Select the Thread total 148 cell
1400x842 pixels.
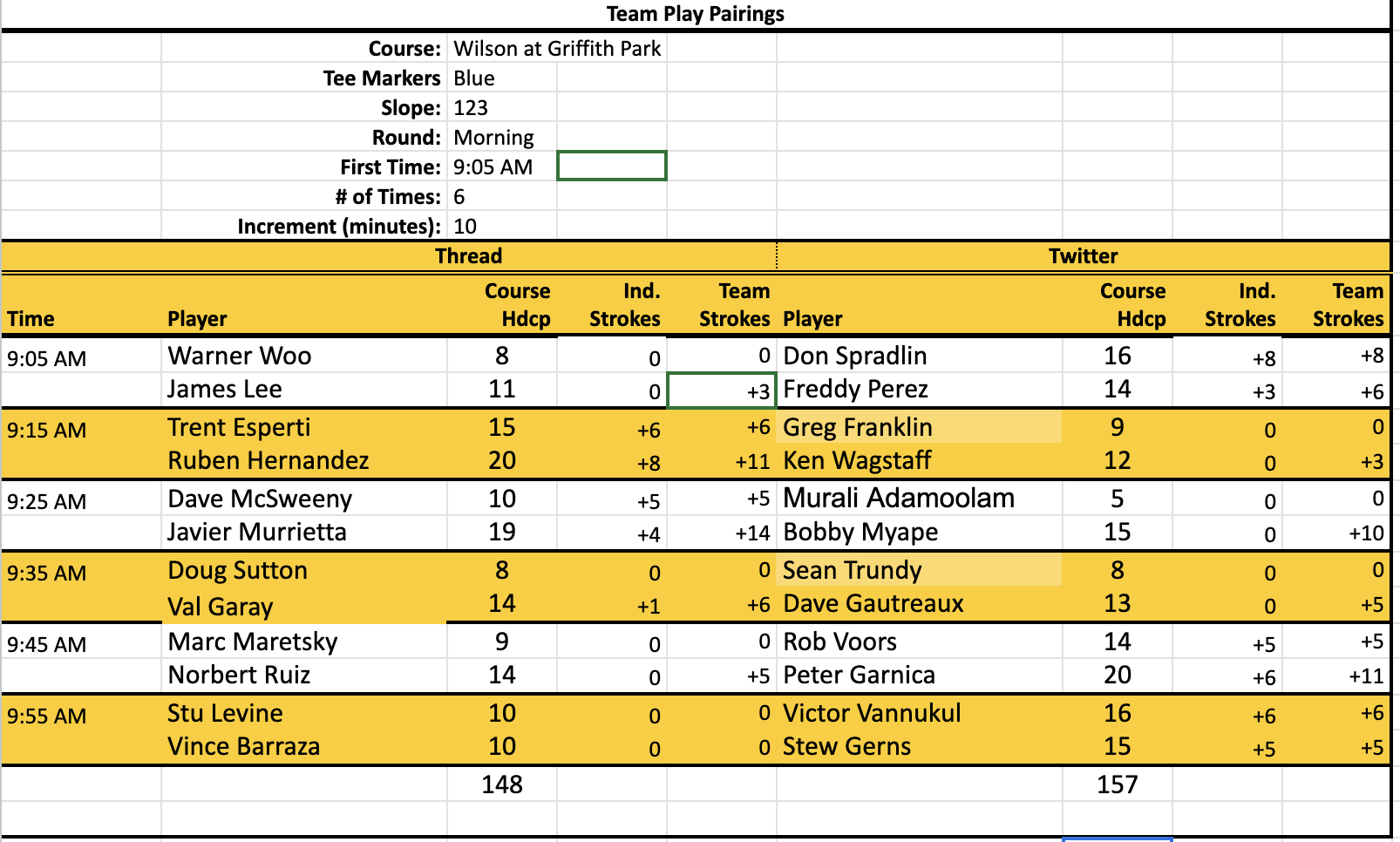click(502, 784)
